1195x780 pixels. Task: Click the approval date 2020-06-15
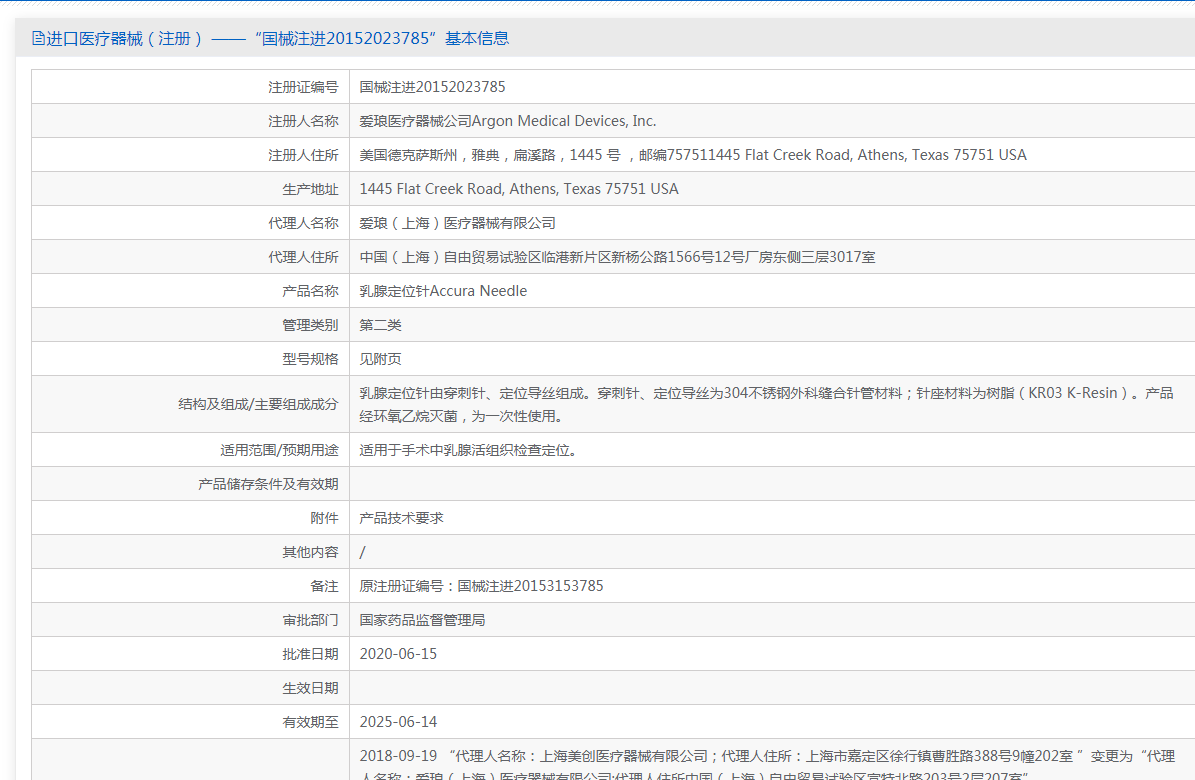click(x=398, y=654)
